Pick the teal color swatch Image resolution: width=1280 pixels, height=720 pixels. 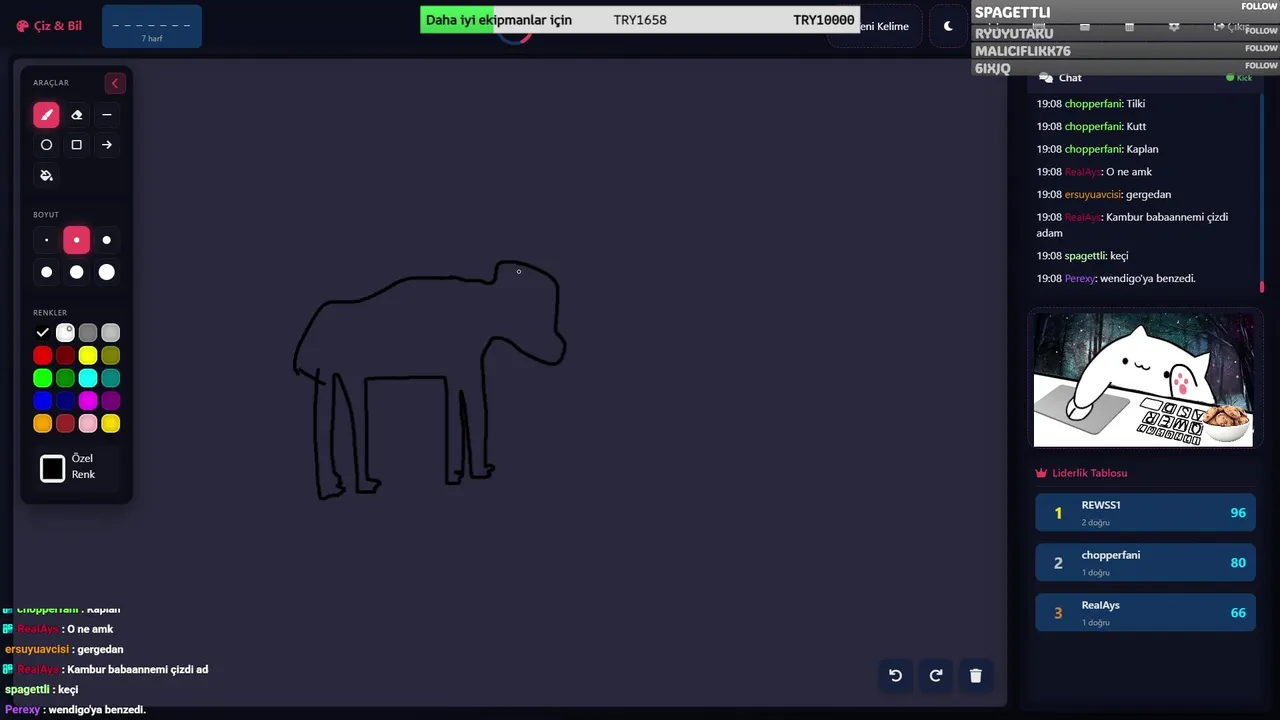point(111,378)
